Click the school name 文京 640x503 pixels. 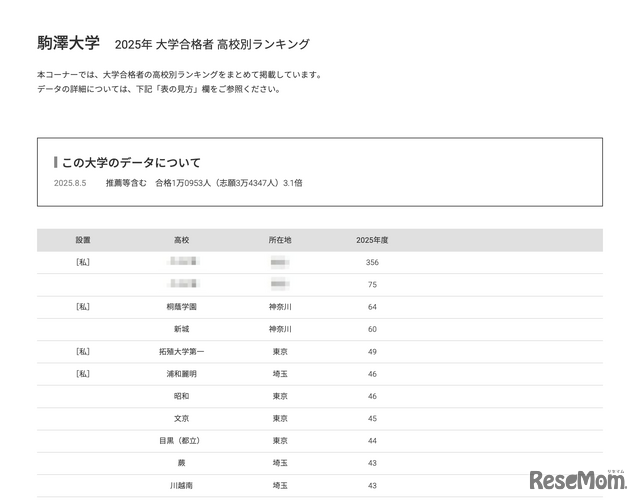[182, 418]
